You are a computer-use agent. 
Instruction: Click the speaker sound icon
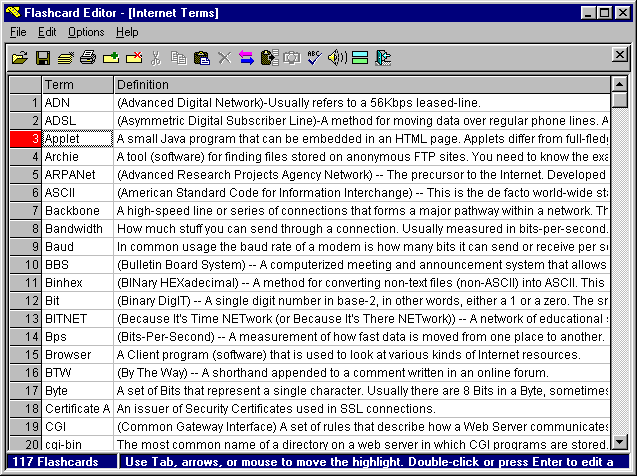click(x=337, y=58)
